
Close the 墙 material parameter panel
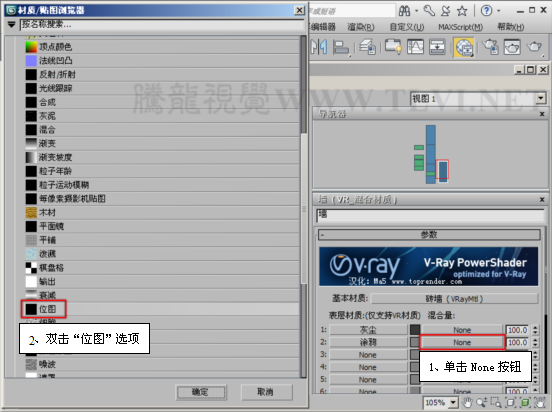pos(542,200)
